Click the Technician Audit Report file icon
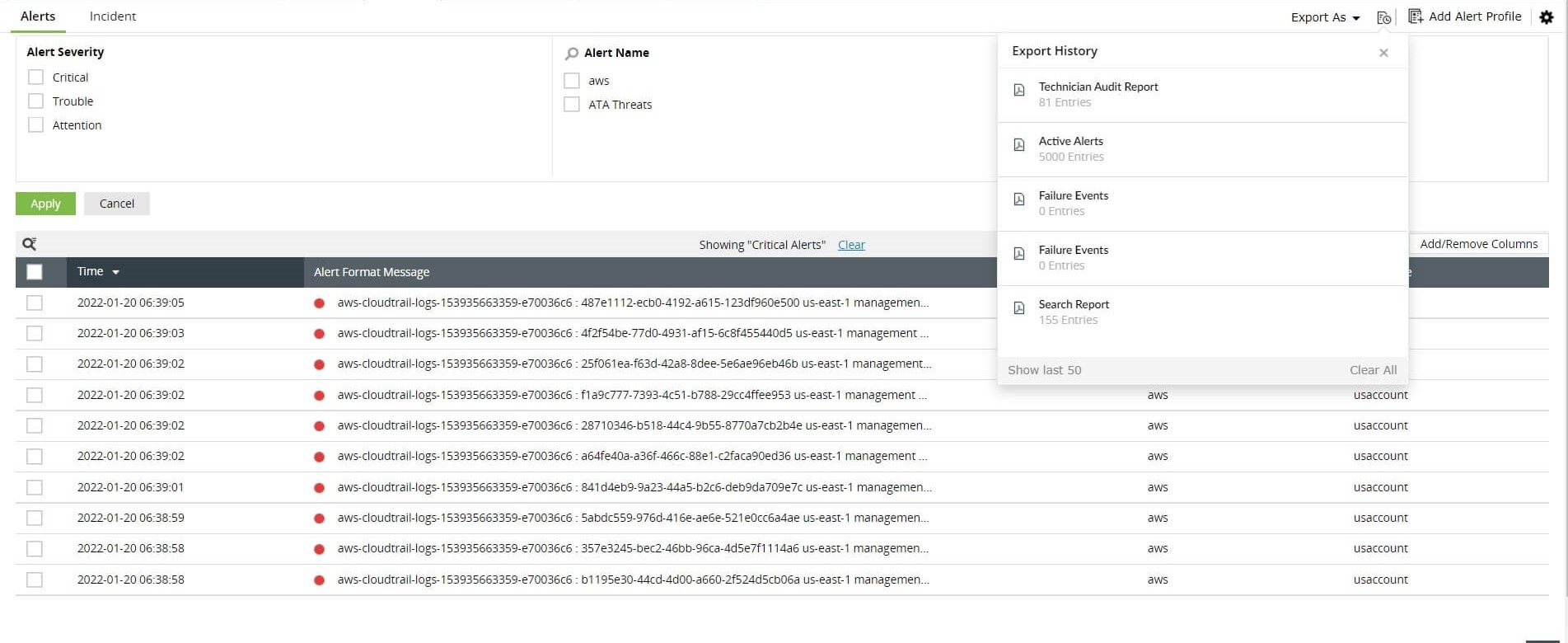This screenshot has height=643, width=1568. click(x=1019, y=90)
